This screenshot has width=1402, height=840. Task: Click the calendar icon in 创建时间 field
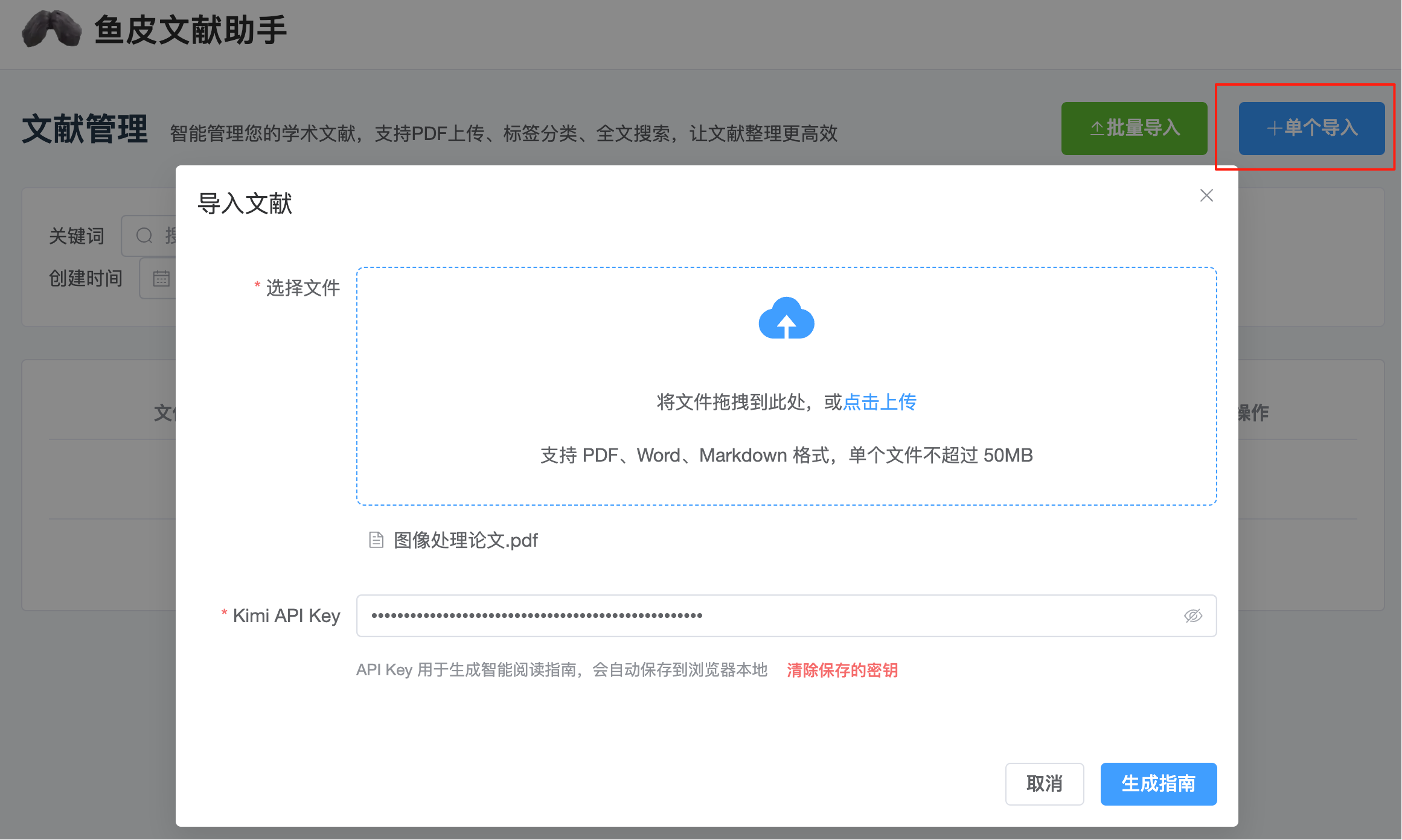point(161,279)
